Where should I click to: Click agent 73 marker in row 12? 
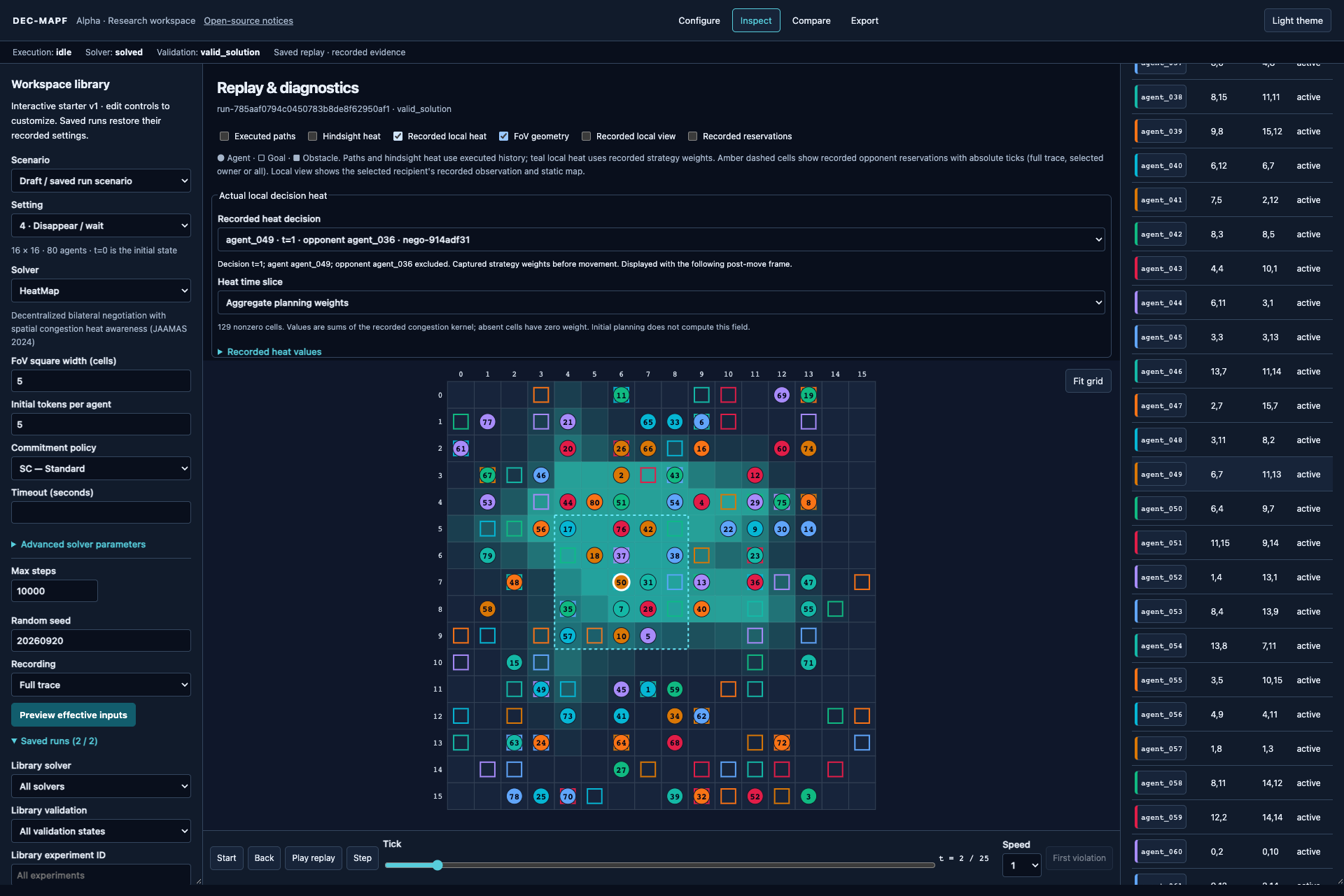568,716
